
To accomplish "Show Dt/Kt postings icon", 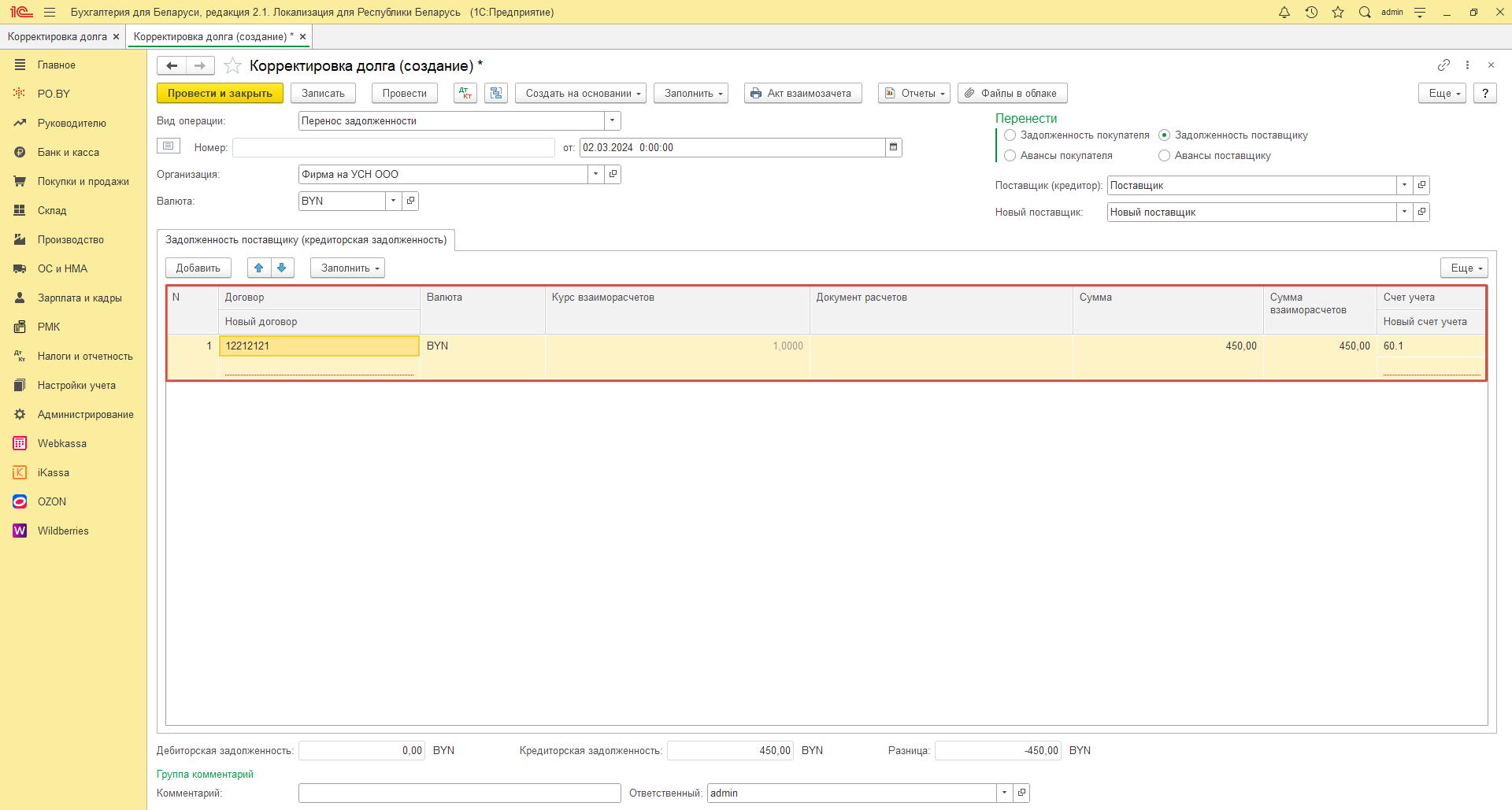I will click(x=465, y=93).
